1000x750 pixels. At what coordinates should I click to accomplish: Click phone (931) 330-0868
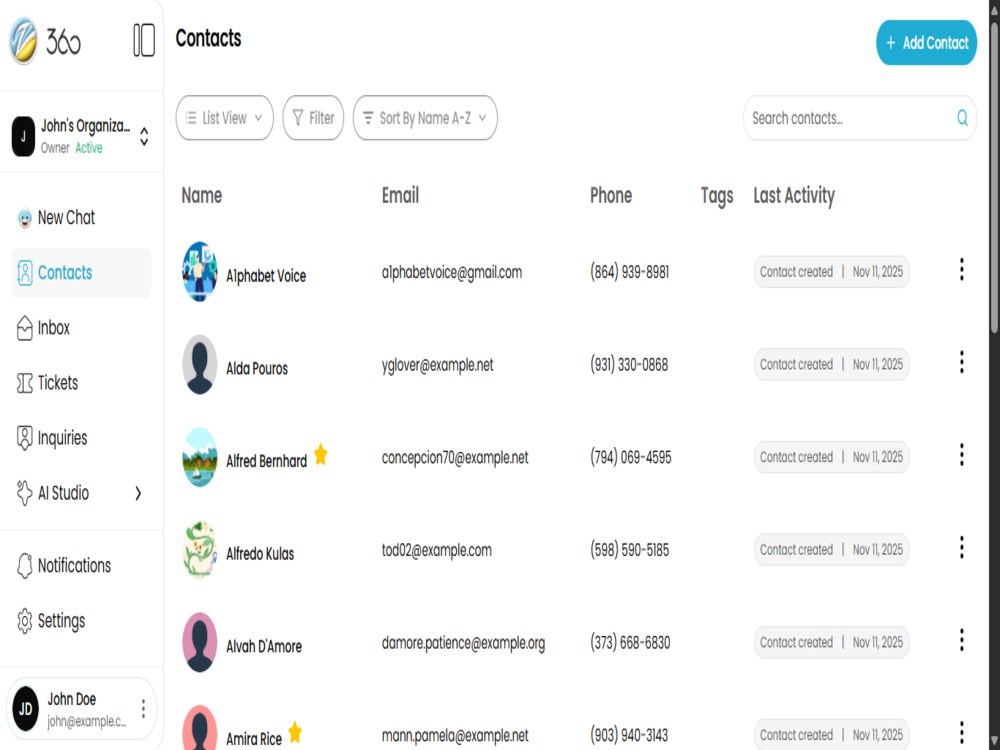[x=629, y=365]
